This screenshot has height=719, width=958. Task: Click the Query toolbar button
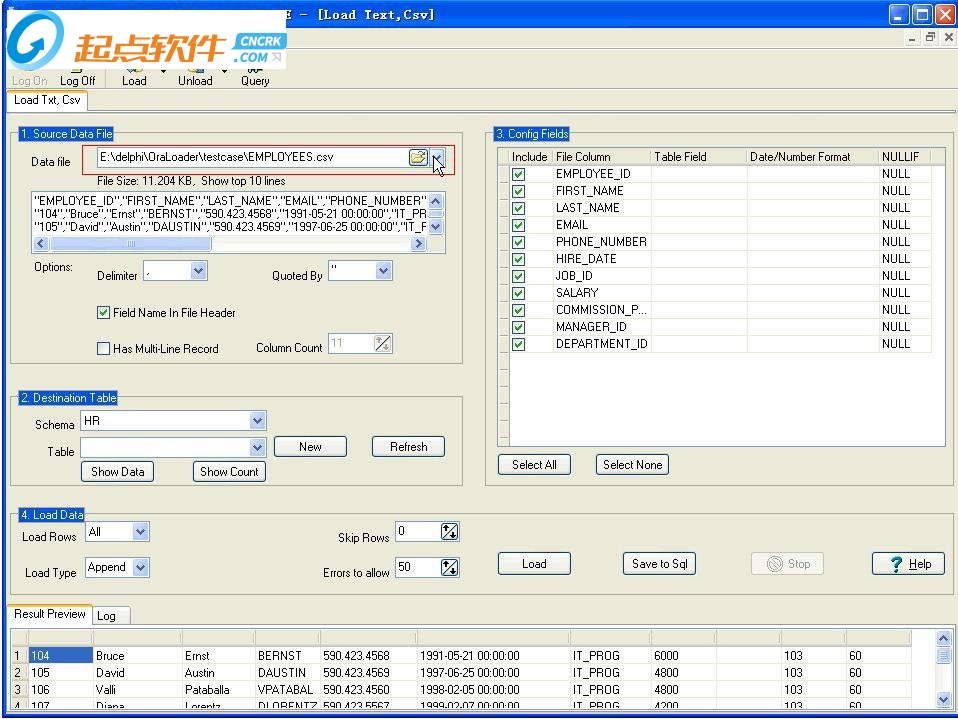[255, 80]
